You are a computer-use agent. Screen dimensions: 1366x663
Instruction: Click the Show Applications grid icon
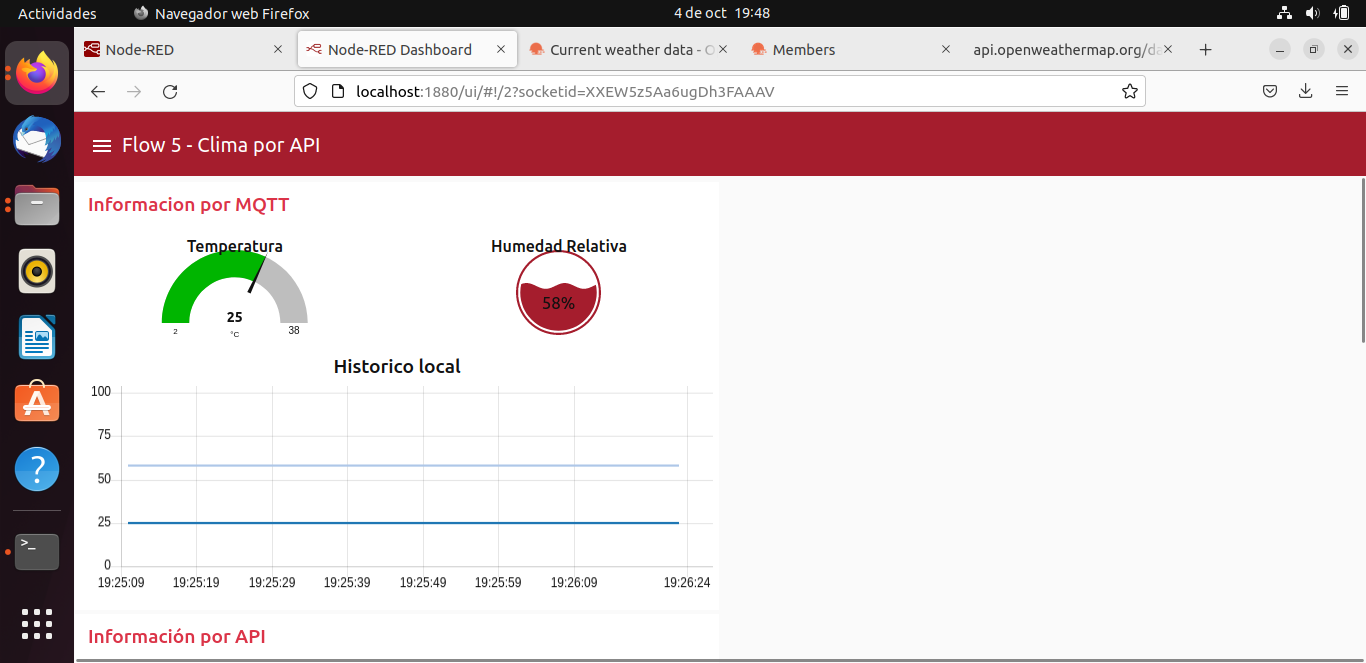pos(36,624)
